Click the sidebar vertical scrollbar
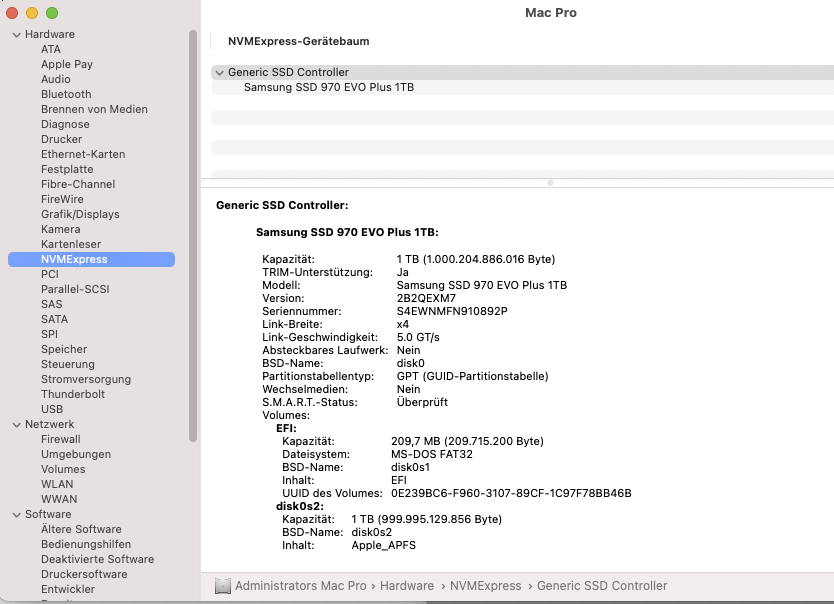The width and height of the screenshot is (834, 604). click(193, 236)
